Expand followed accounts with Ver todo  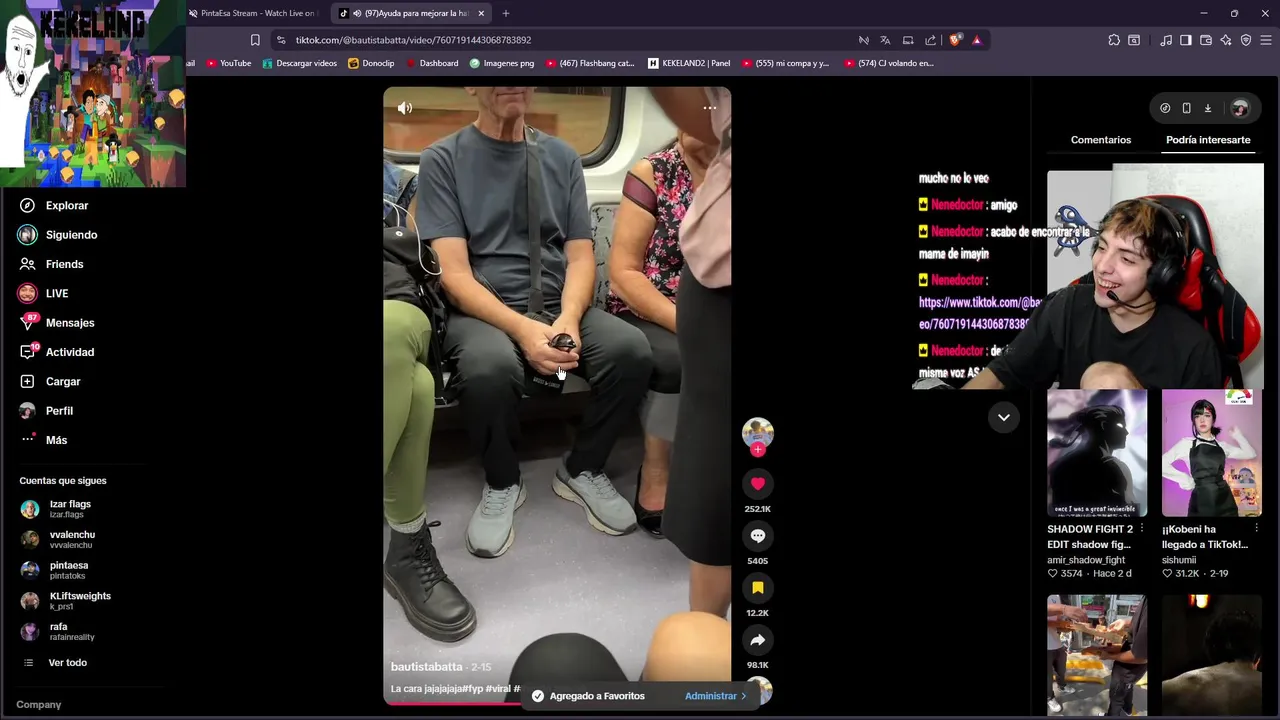(x=67, y=662)
